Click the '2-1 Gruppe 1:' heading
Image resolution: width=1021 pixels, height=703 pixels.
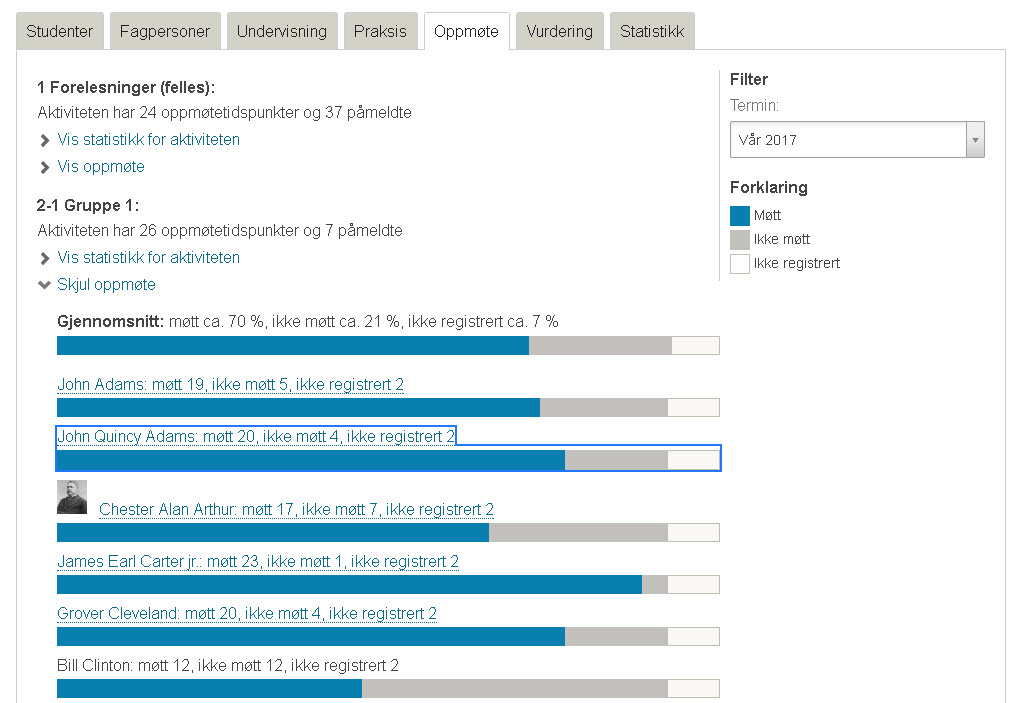88,206
